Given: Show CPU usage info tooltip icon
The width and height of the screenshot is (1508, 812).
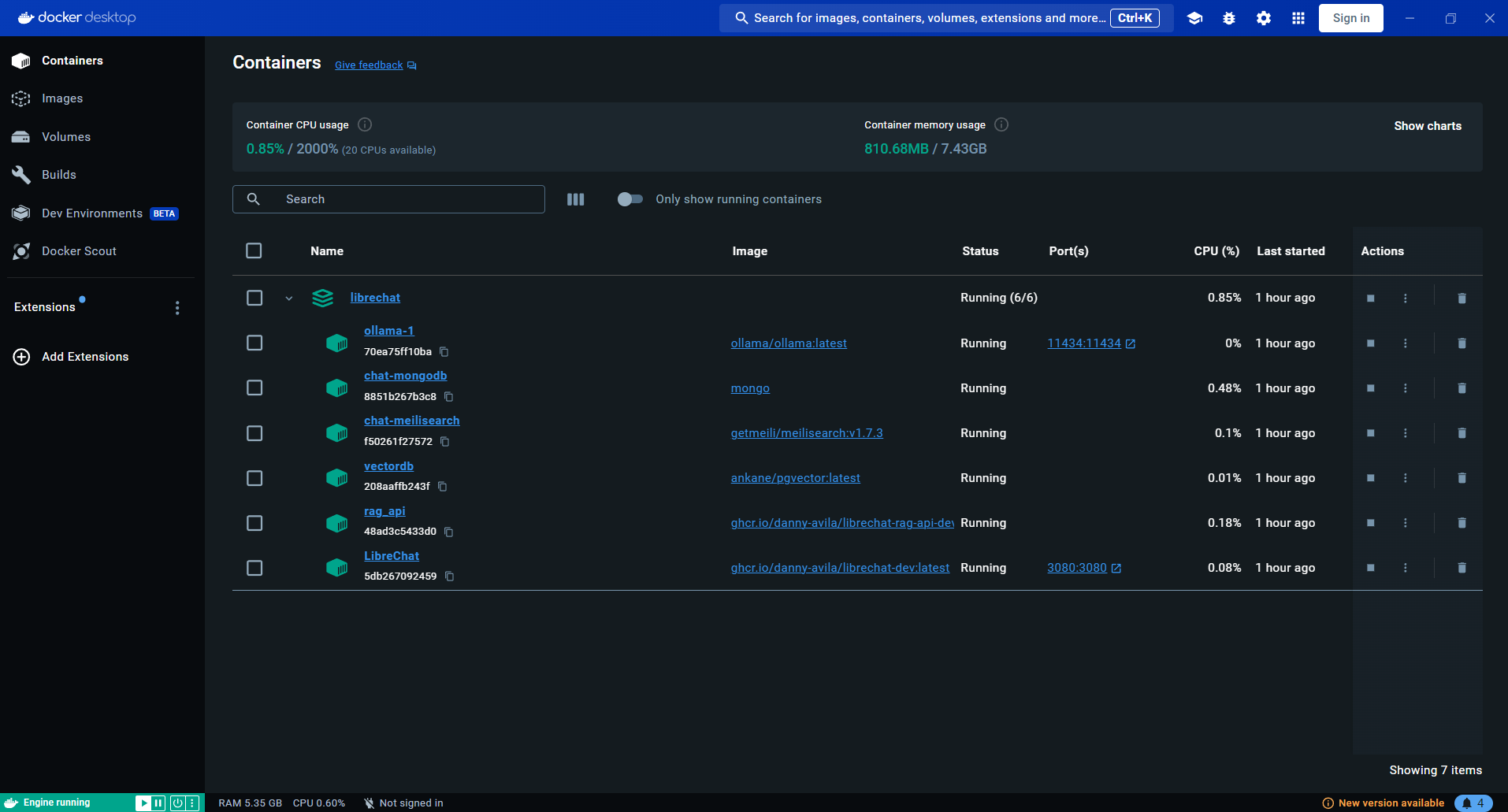Looking at the screenshot, I should pyautogui.click(x=365, y=124).
